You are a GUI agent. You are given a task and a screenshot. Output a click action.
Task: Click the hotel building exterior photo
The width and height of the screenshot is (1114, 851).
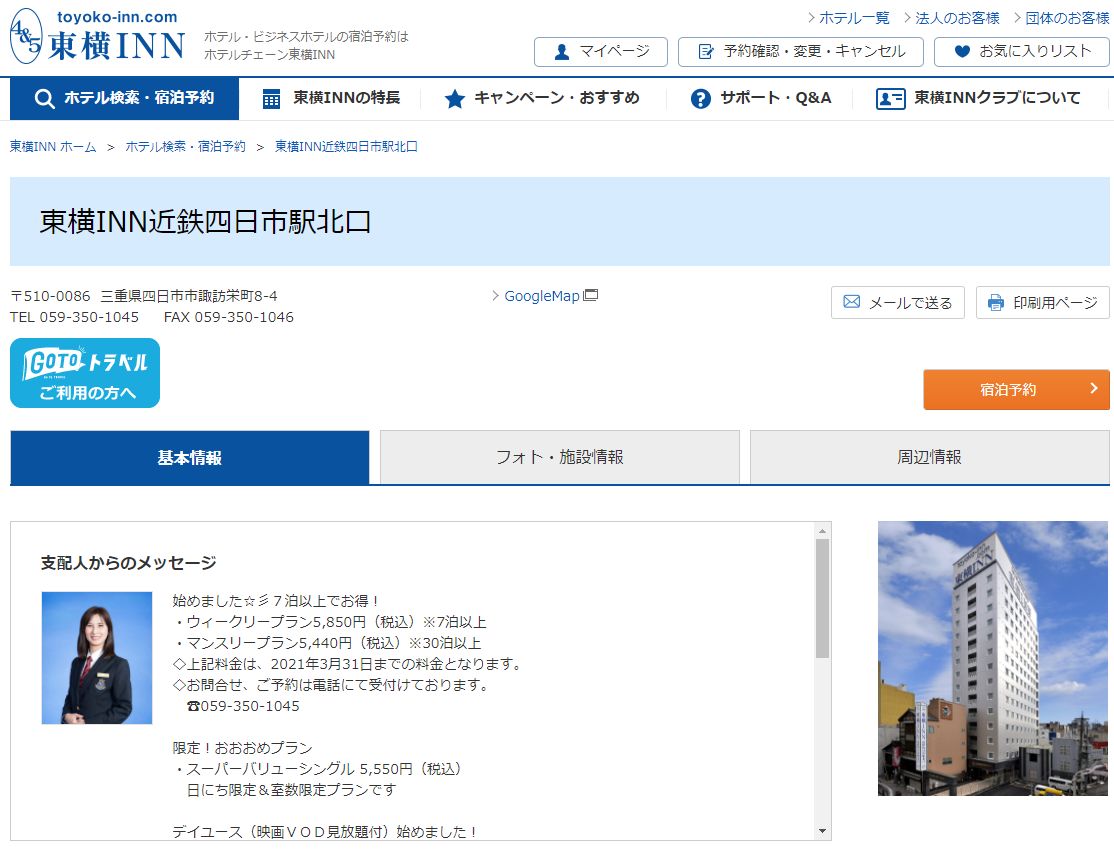click(993, 658)
